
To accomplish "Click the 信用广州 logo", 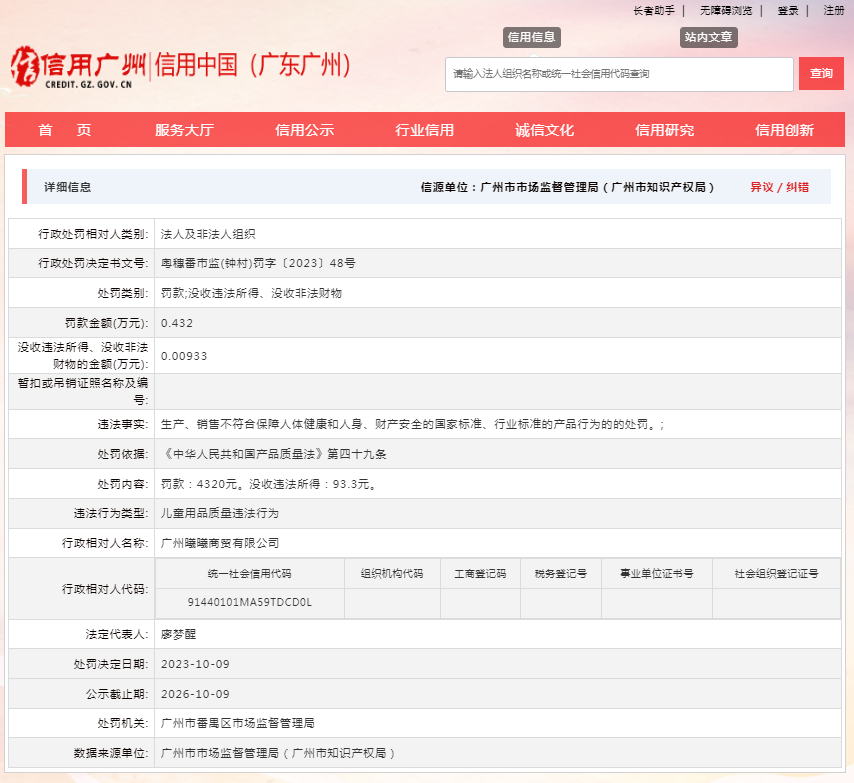I will coord(78,68).
